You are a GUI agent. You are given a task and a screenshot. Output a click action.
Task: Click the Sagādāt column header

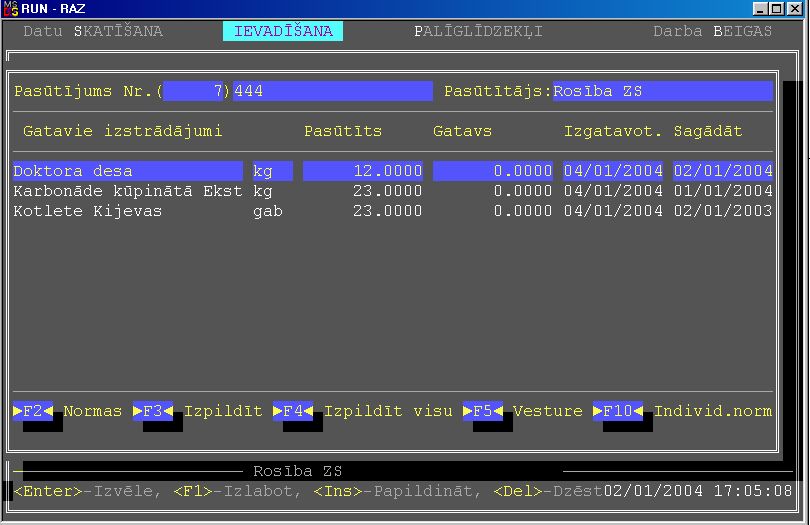(x=708, y=131)
